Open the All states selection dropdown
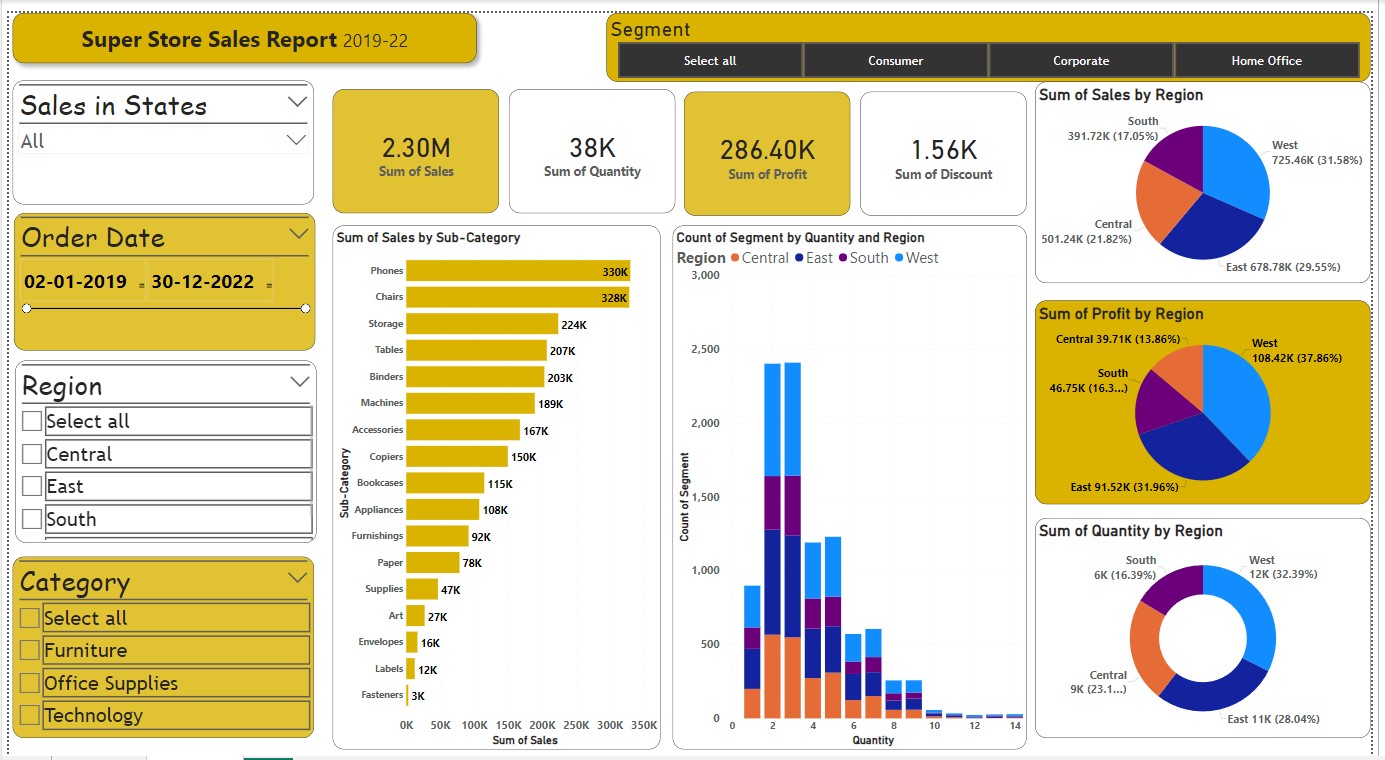The image size is (1385, 760). pyautogui.click(x=295, y=139)
